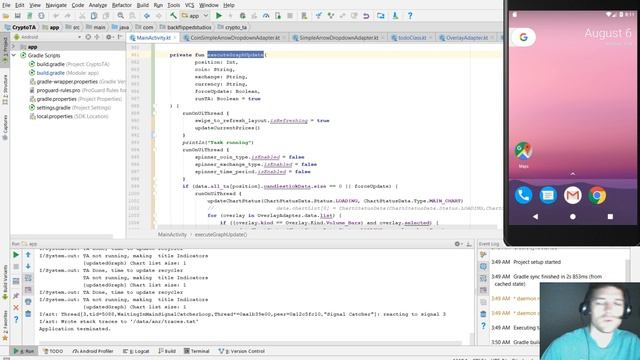Clear Run console with trash icon

point(28,313)
